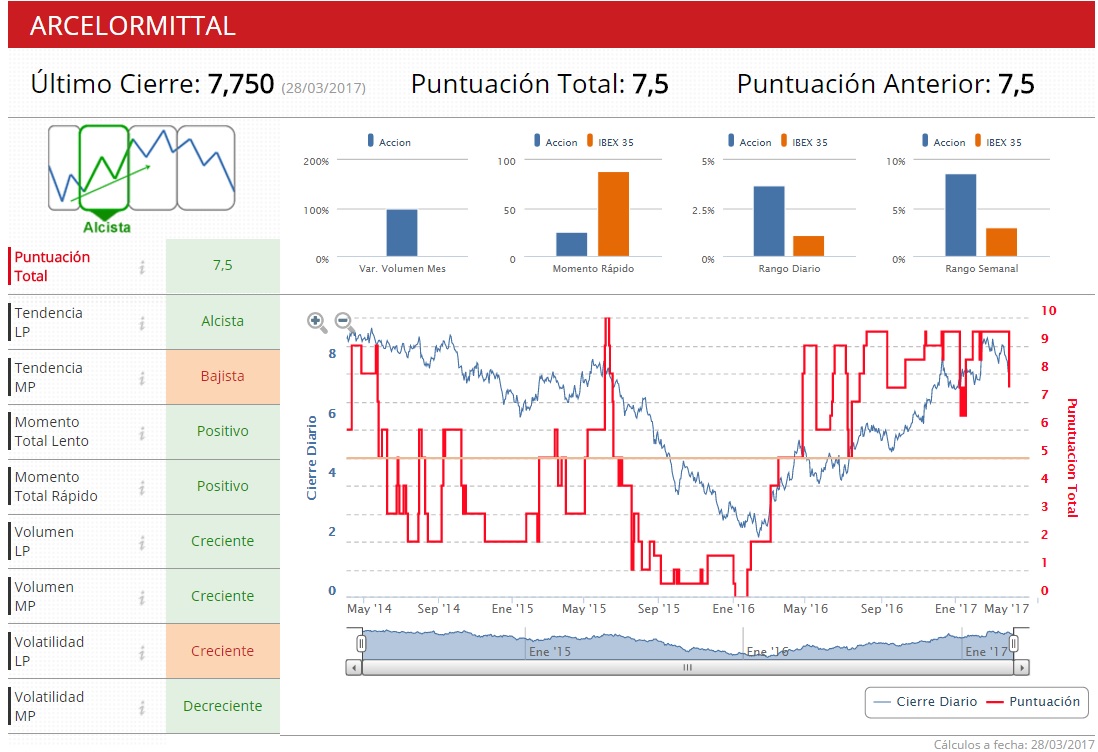
Task: Click the Puntuación Anterior: 7,5 heading
Action: (x=886, y=84)
